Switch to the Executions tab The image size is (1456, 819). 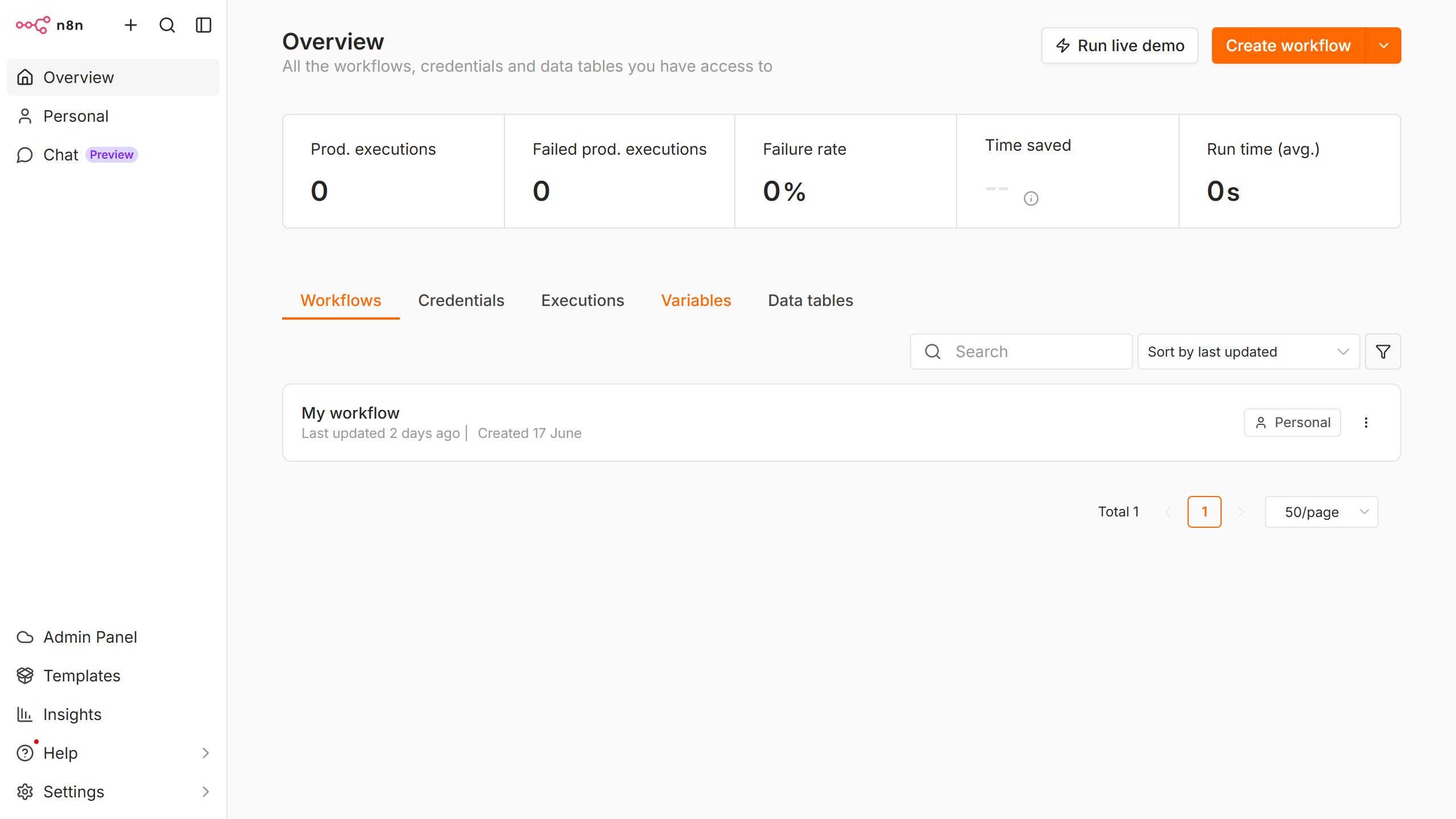(582, 300)
